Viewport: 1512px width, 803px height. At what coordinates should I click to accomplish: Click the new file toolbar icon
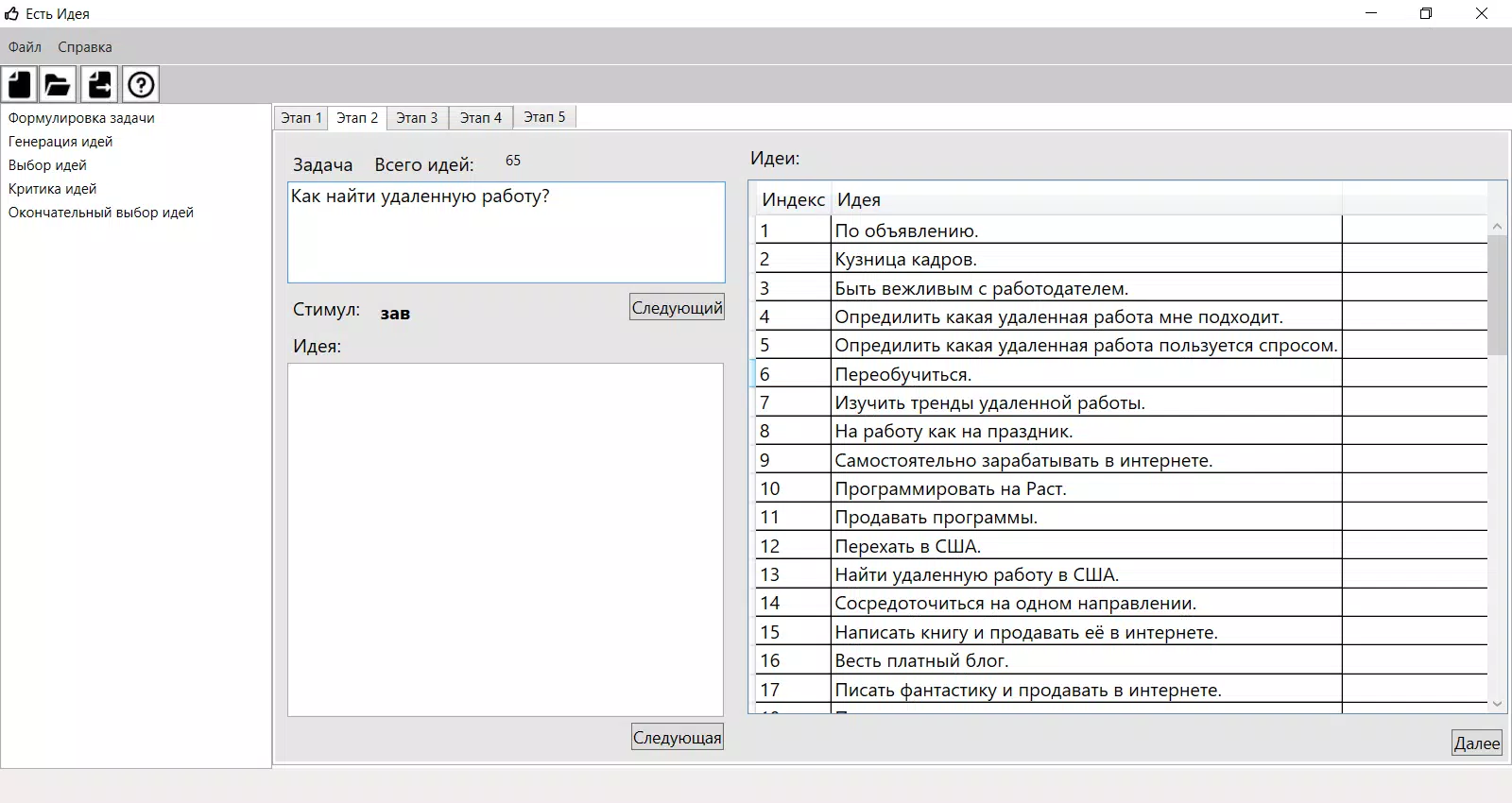20,84
